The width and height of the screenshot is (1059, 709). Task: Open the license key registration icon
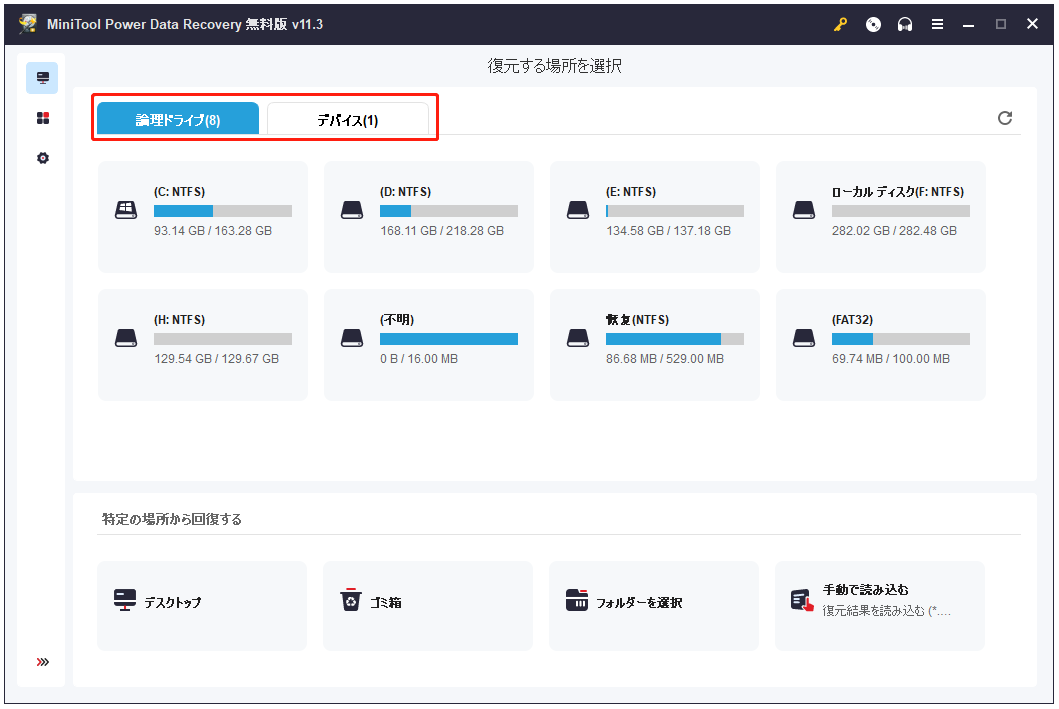840,24
